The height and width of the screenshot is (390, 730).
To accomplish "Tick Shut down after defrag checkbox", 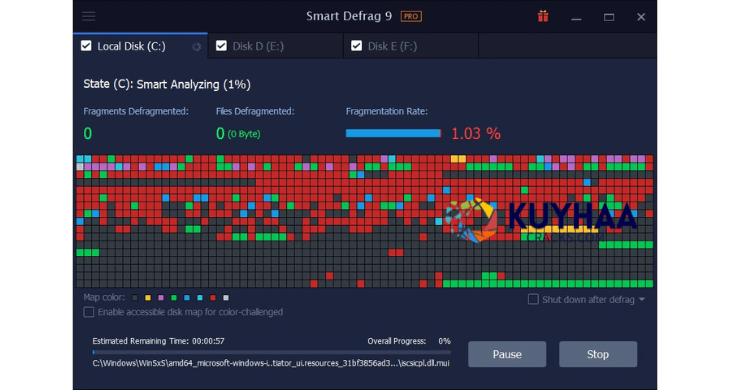I will pos(533,299).
